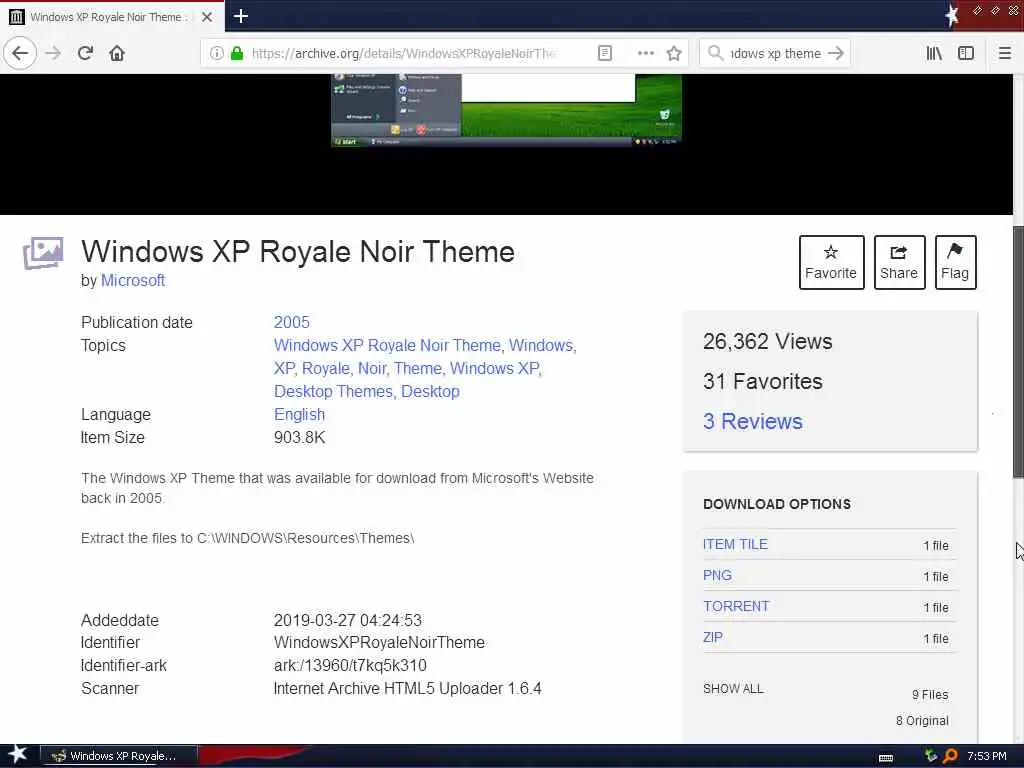
Task: Click the Item Size value 903.8K
Action: (299, 438)
